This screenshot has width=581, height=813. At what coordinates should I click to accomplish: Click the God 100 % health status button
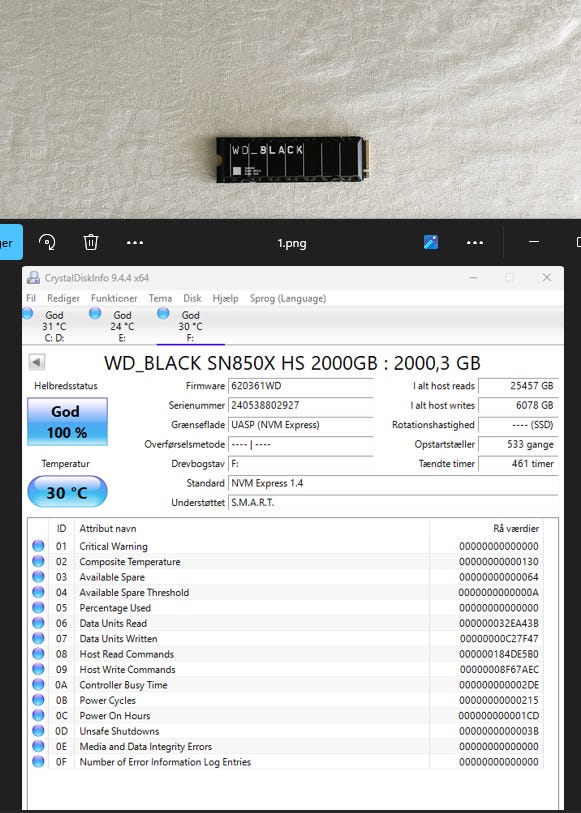pos(67,422)
